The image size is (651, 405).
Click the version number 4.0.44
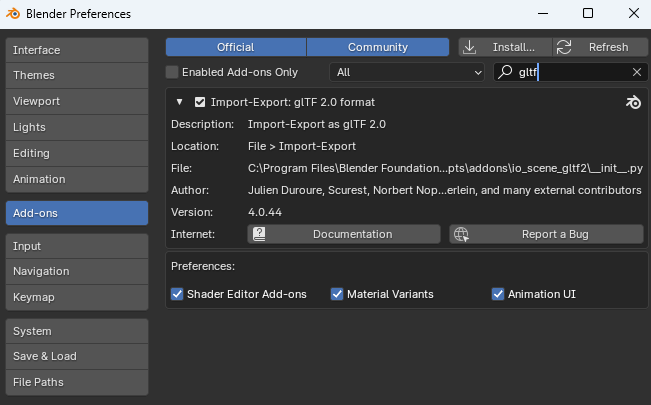265,212
